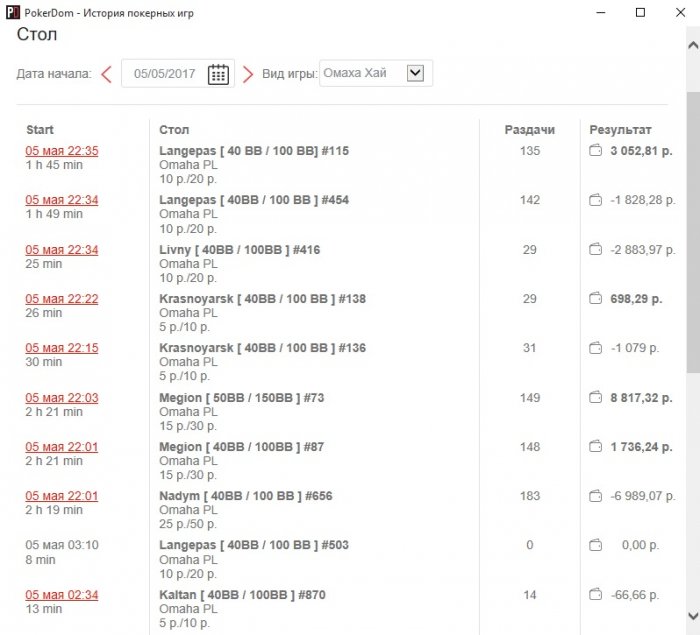Open session link 05 мая 22:35

tap(62, 151)
